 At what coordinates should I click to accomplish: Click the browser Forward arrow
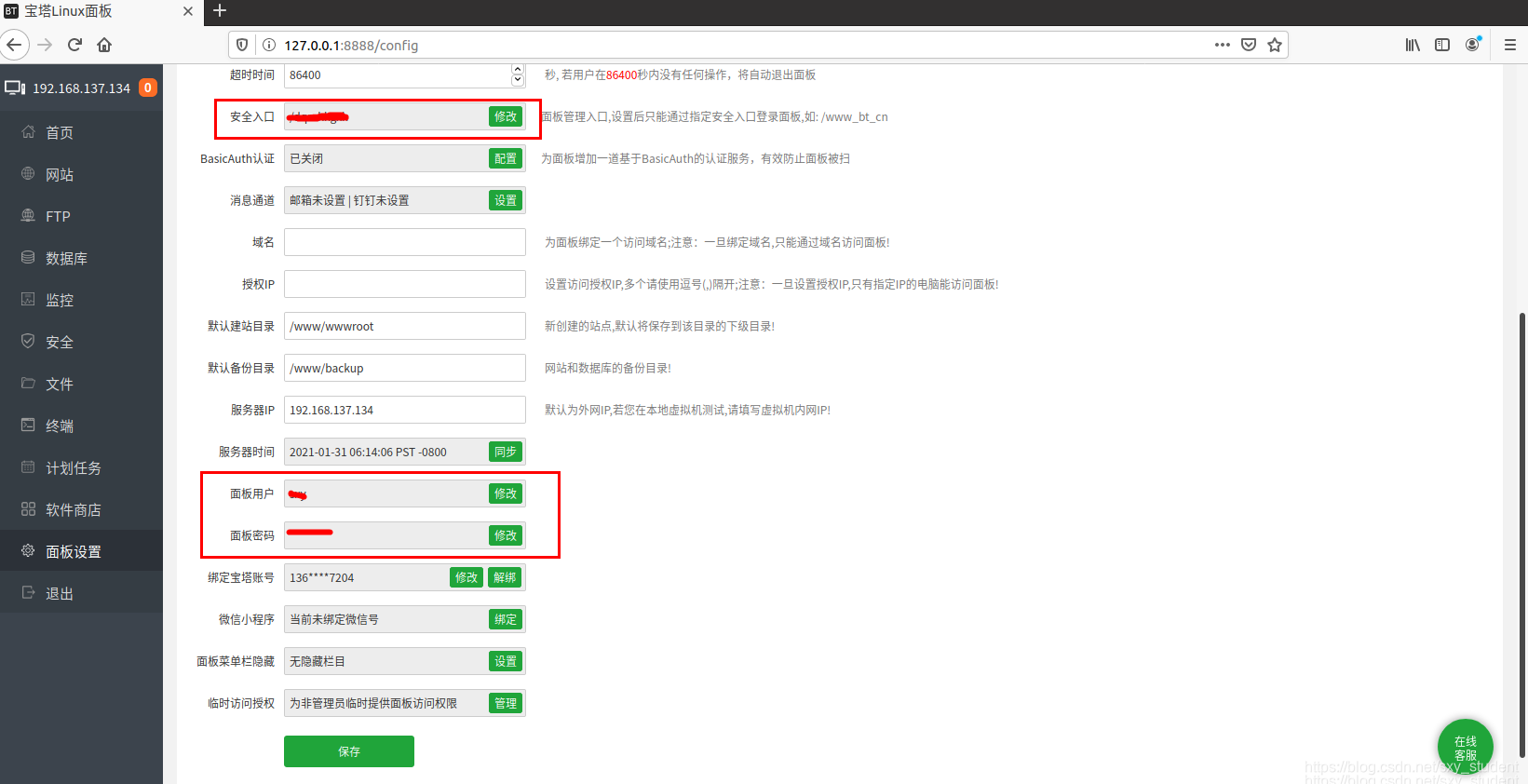45,45
